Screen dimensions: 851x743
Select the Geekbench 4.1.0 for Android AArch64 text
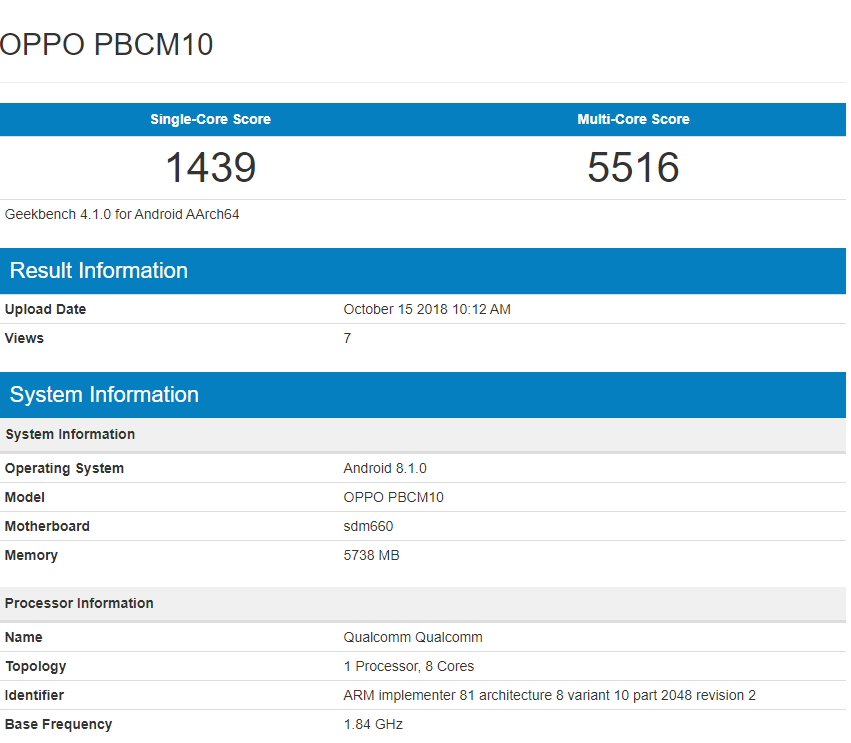[x=122, y=214]
